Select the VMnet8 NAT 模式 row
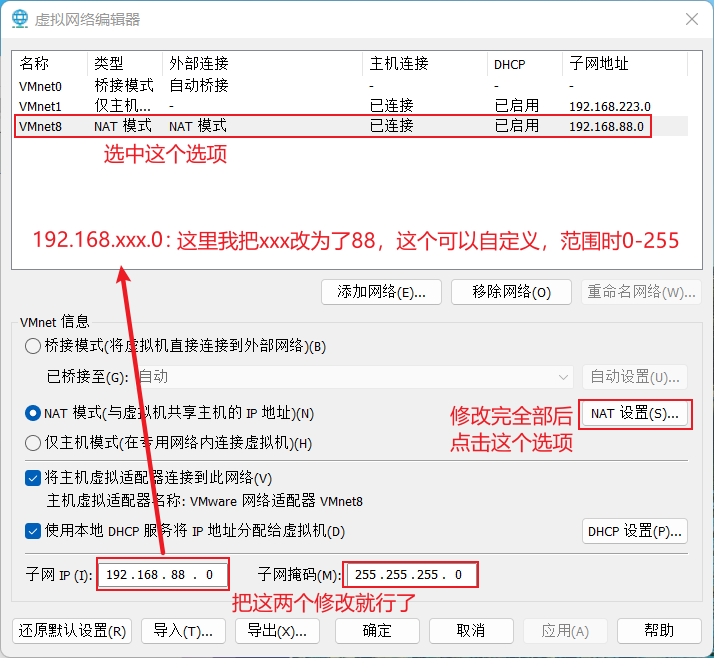The image size is (714, 658). pos(351,126)
